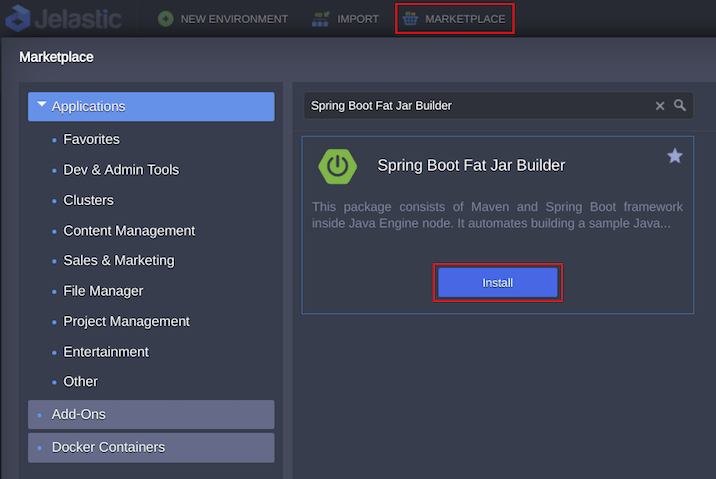
Task: Expand the Add-Ons section
Action: click(151, 414)
